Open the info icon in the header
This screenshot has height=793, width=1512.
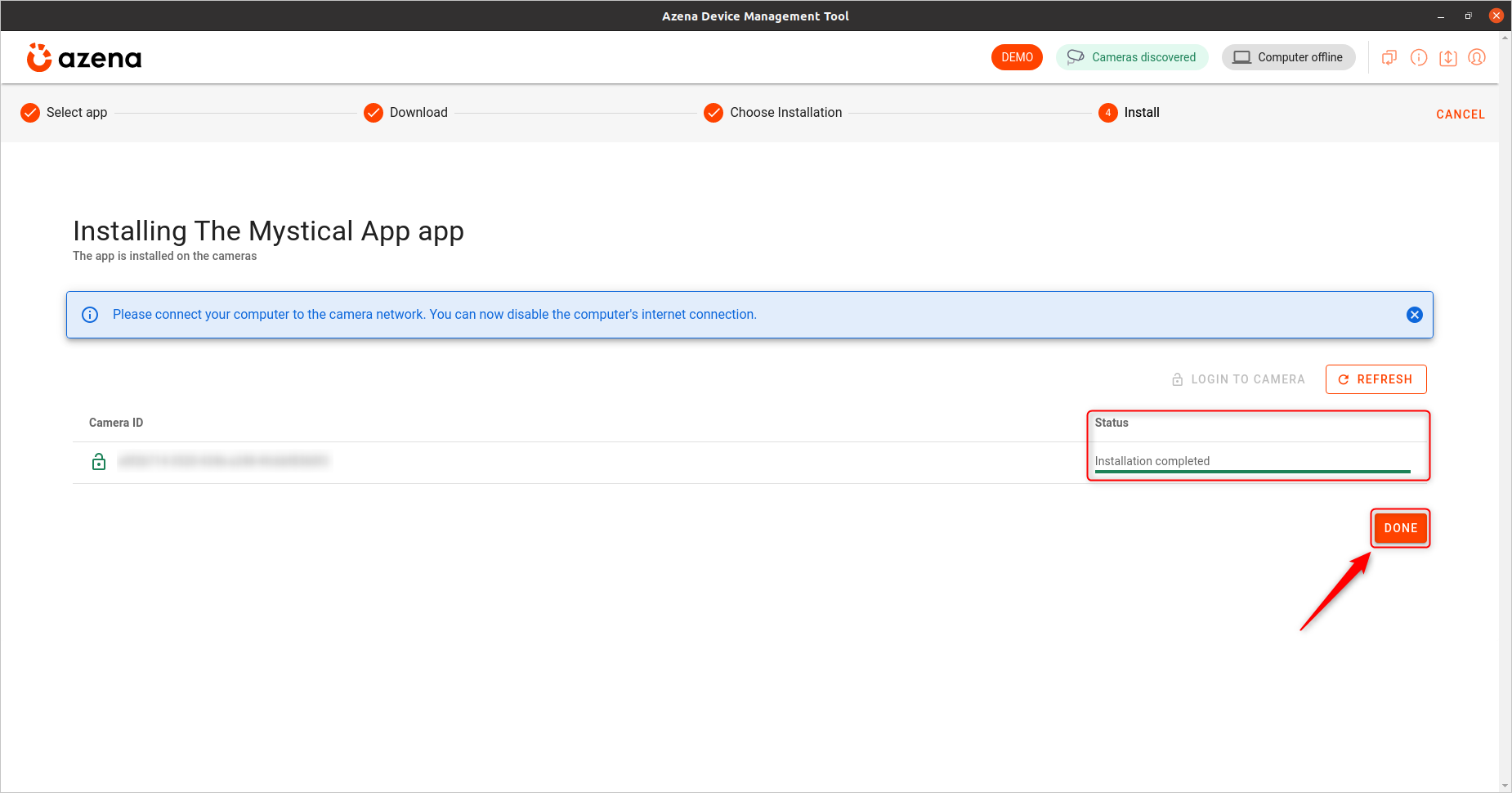tap(1419, 57)
